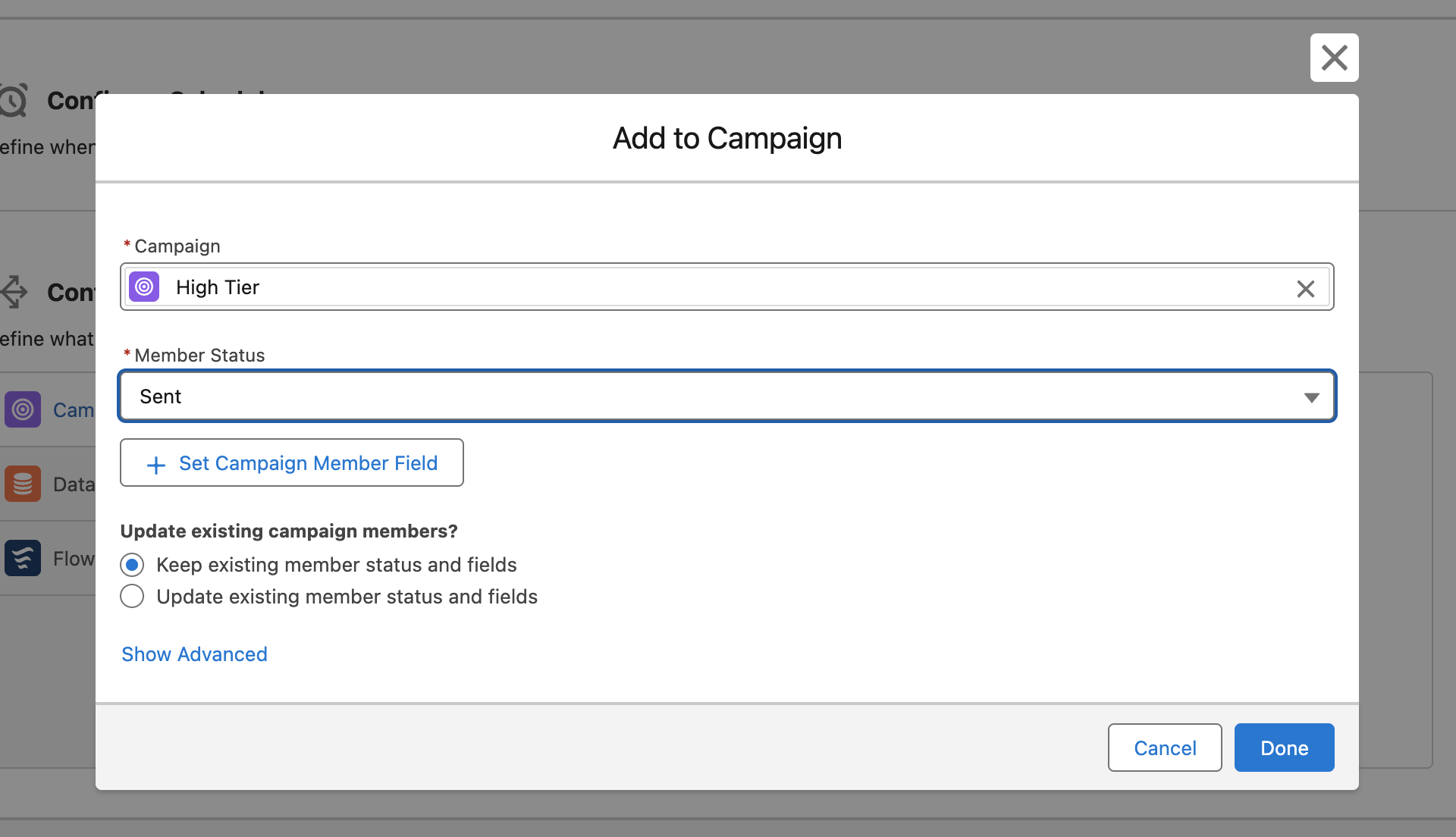
Task: Click the orange Data icon
Action: point(23,484)
